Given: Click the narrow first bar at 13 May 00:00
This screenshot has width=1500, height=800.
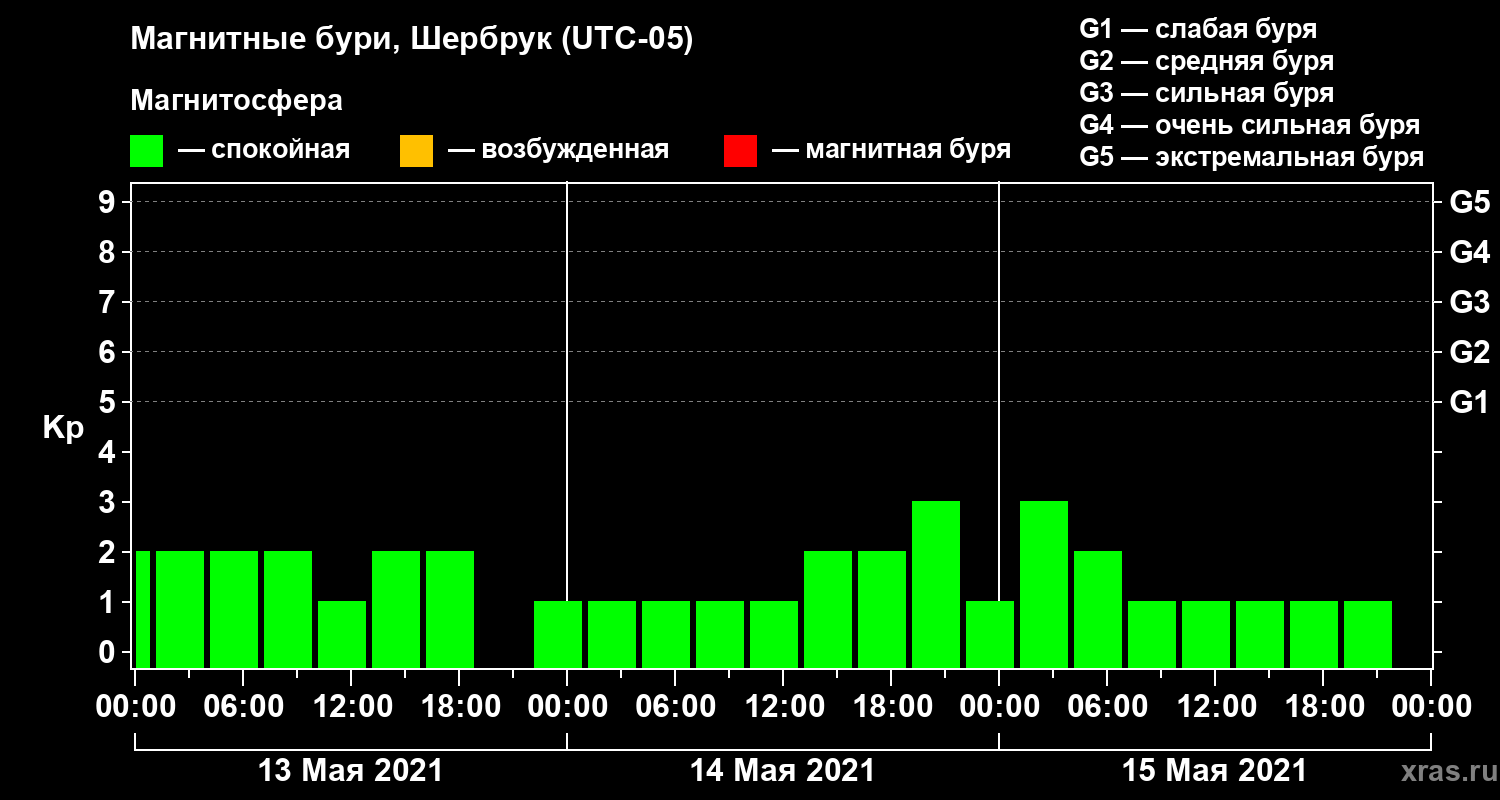Looking at the screenshot, I should [142, 609].
